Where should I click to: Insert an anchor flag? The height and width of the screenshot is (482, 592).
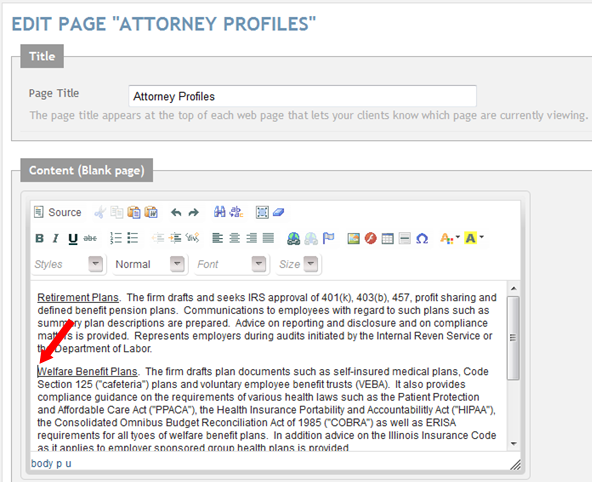click(328, 238)
